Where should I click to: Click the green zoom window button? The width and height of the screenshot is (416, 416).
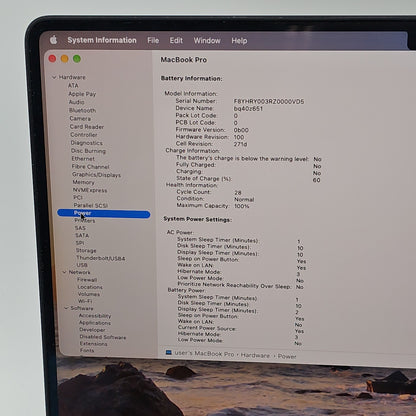(x=77, y=59)
